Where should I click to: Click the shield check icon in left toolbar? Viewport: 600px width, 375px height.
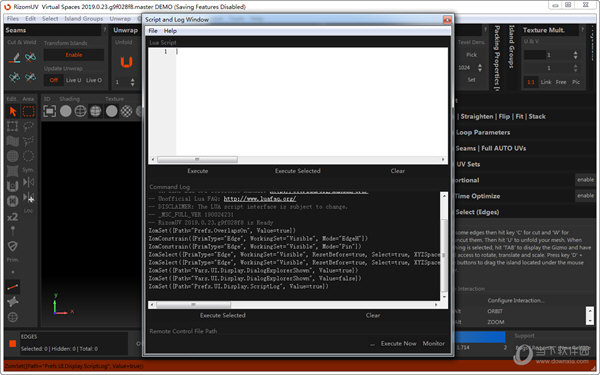(x=13, y=246)
